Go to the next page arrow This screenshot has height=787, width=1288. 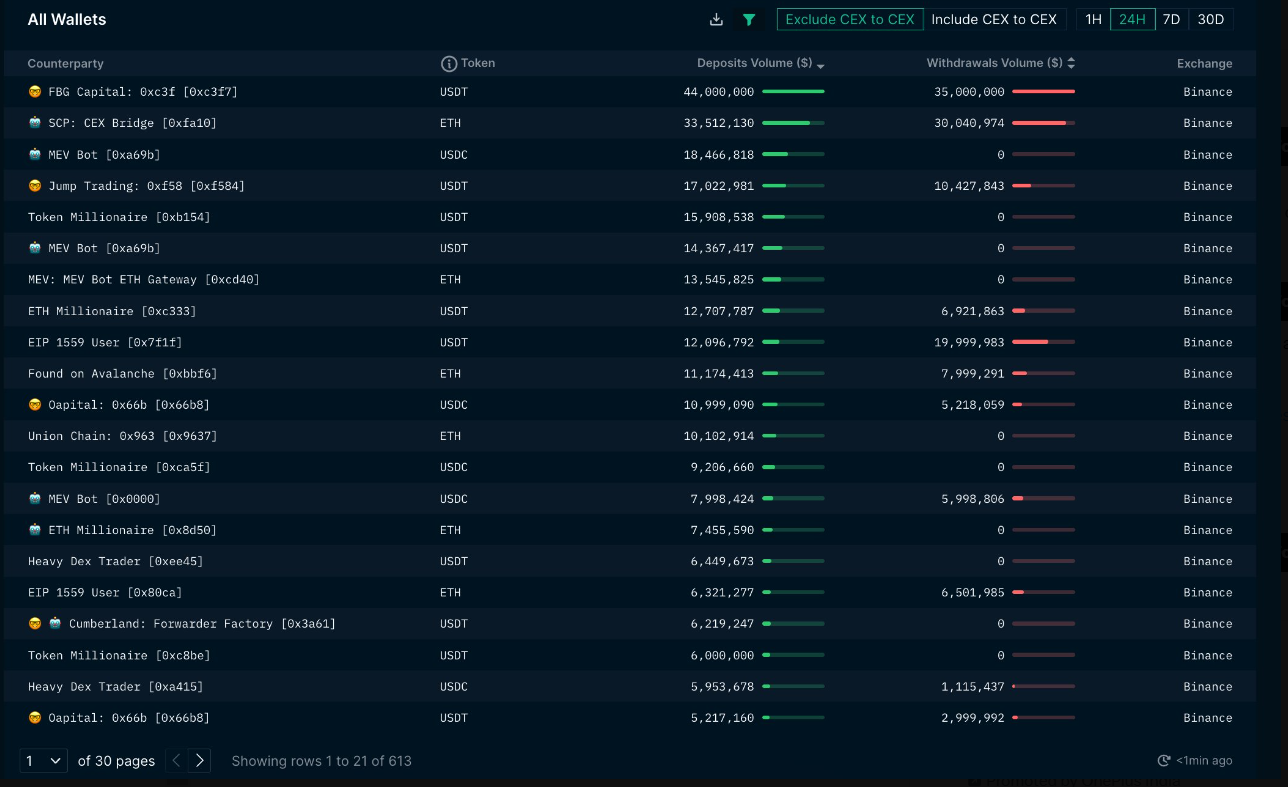(x=200, y=761)
